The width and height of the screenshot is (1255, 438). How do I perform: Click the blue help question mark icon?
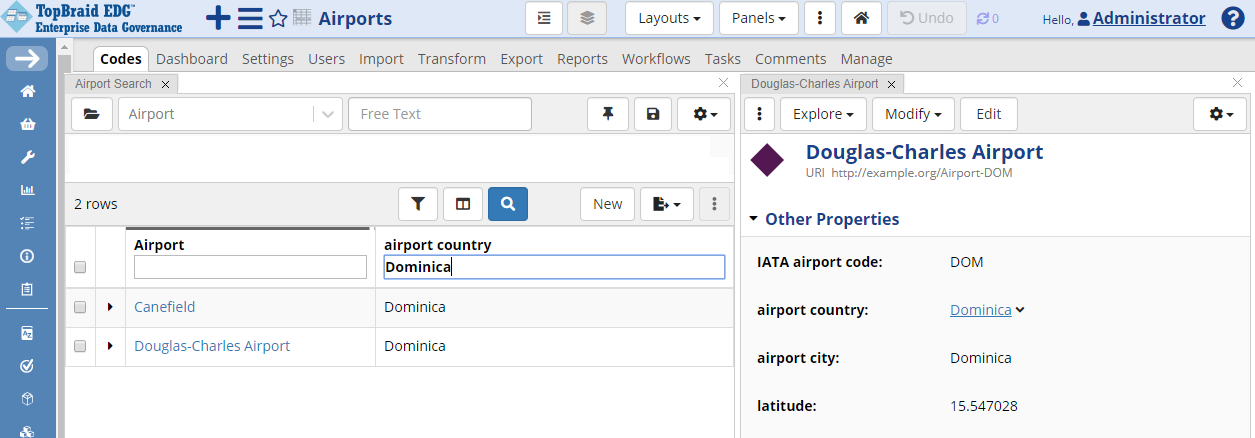1233,18
